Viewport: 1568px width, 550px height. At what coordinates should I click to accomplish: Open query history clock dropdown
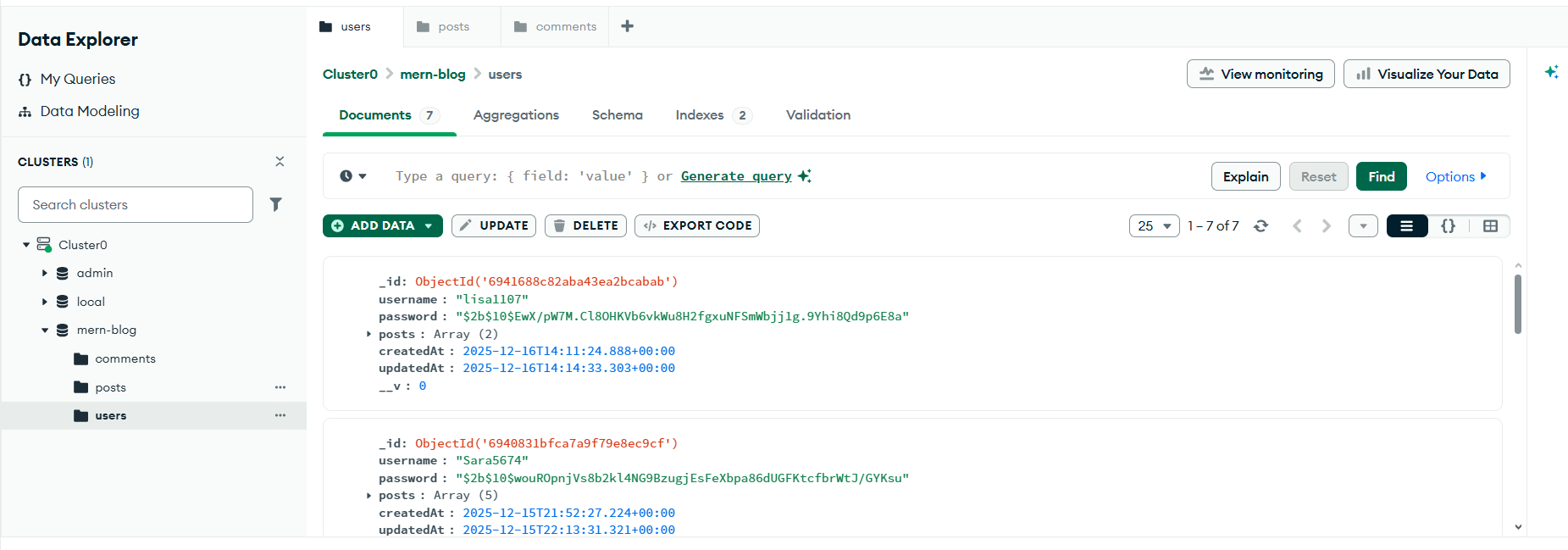353,176
